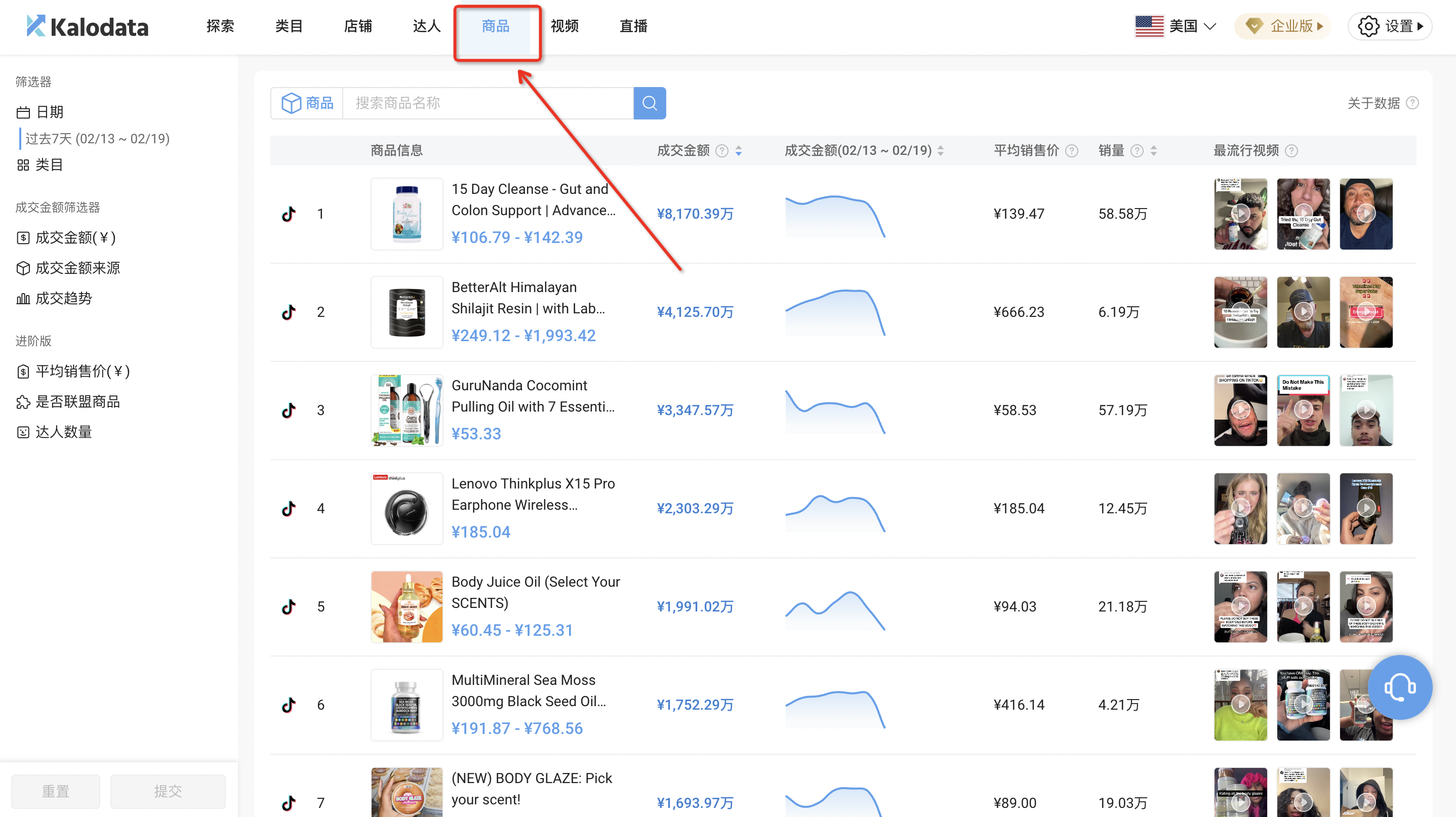Open the 达人 nav tab
The height and width of the screenshot is (817, 1456).
pos(426,26)
